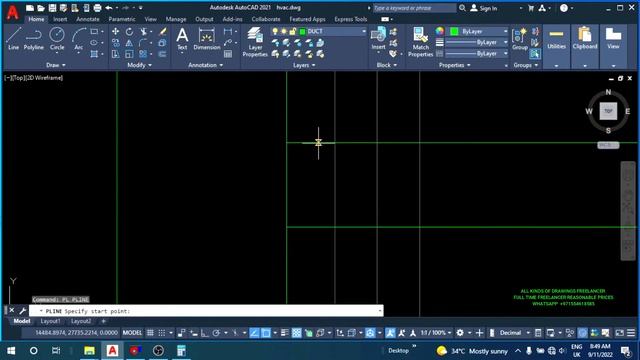
Task: Toggle 2D object snap button
Action: (x=266, y=333)
